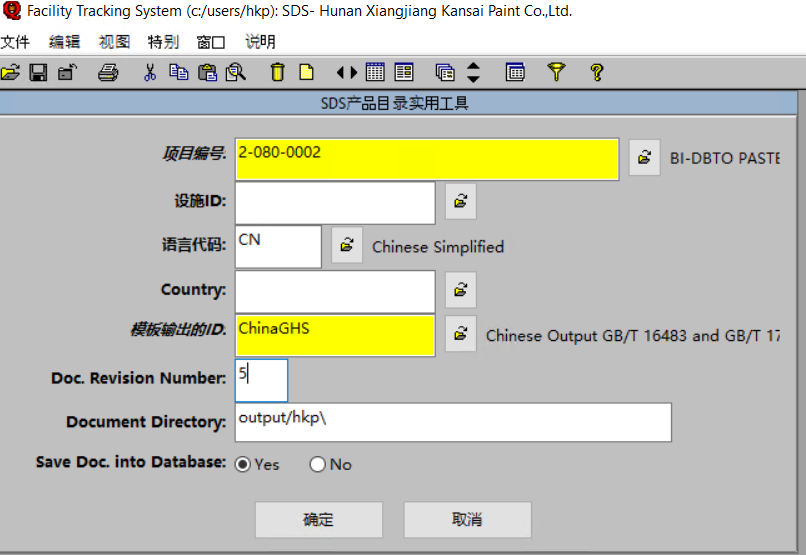Open lookup for 项目编号 field
Image resolution: width=806 pixels, height=555 pixels.
pos(645,158)
